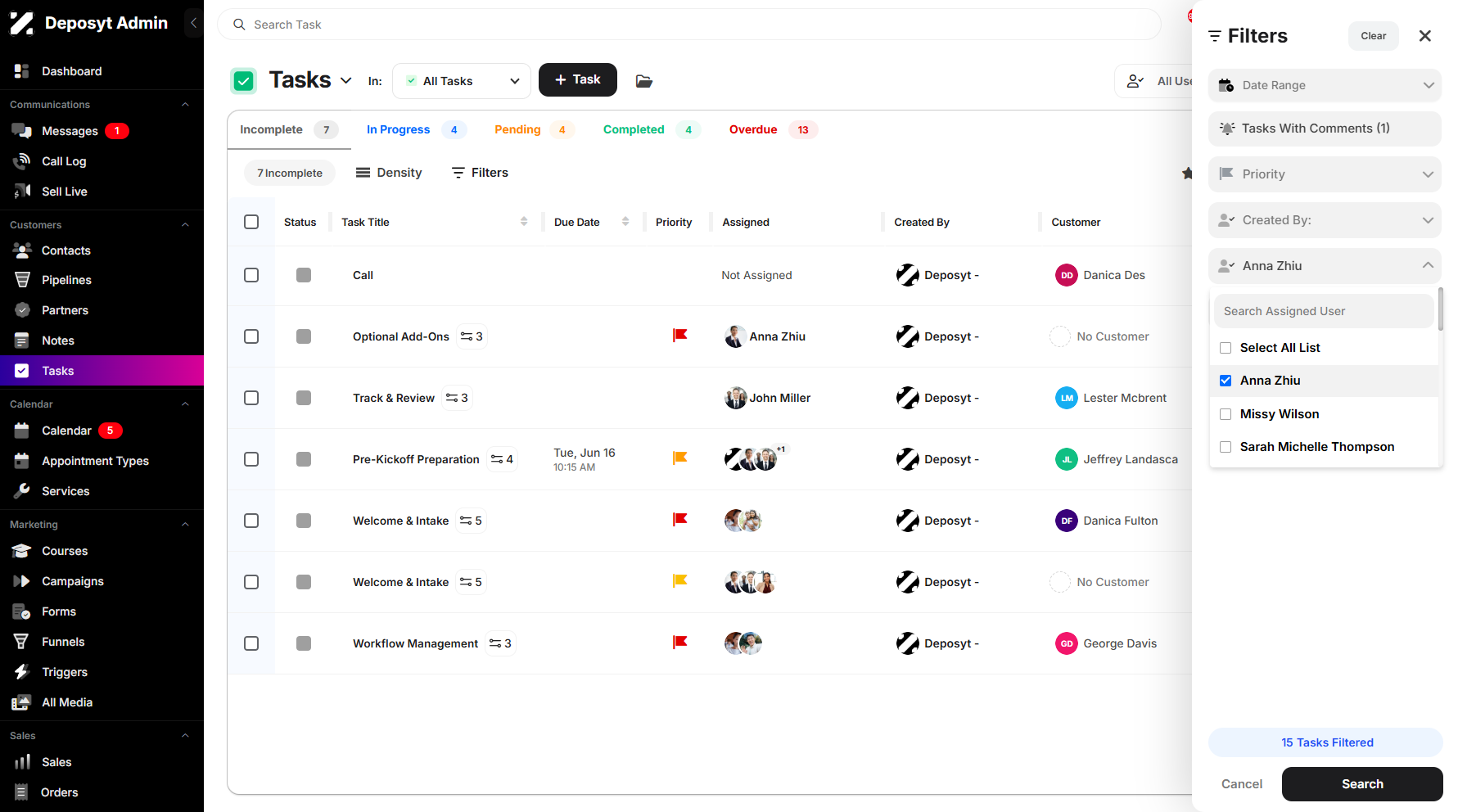
Task: Open the Pipelines funnel icon
Action: pos(22,280)
